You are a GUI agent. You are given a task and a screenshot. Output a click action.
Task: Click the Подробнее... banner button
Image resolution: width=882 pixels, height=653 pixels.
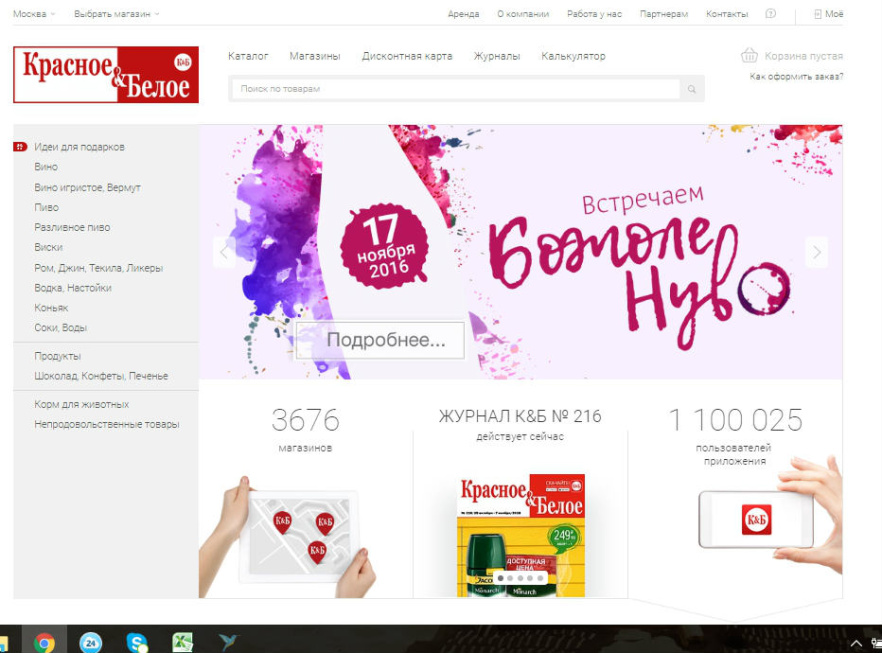coord(380,340)
